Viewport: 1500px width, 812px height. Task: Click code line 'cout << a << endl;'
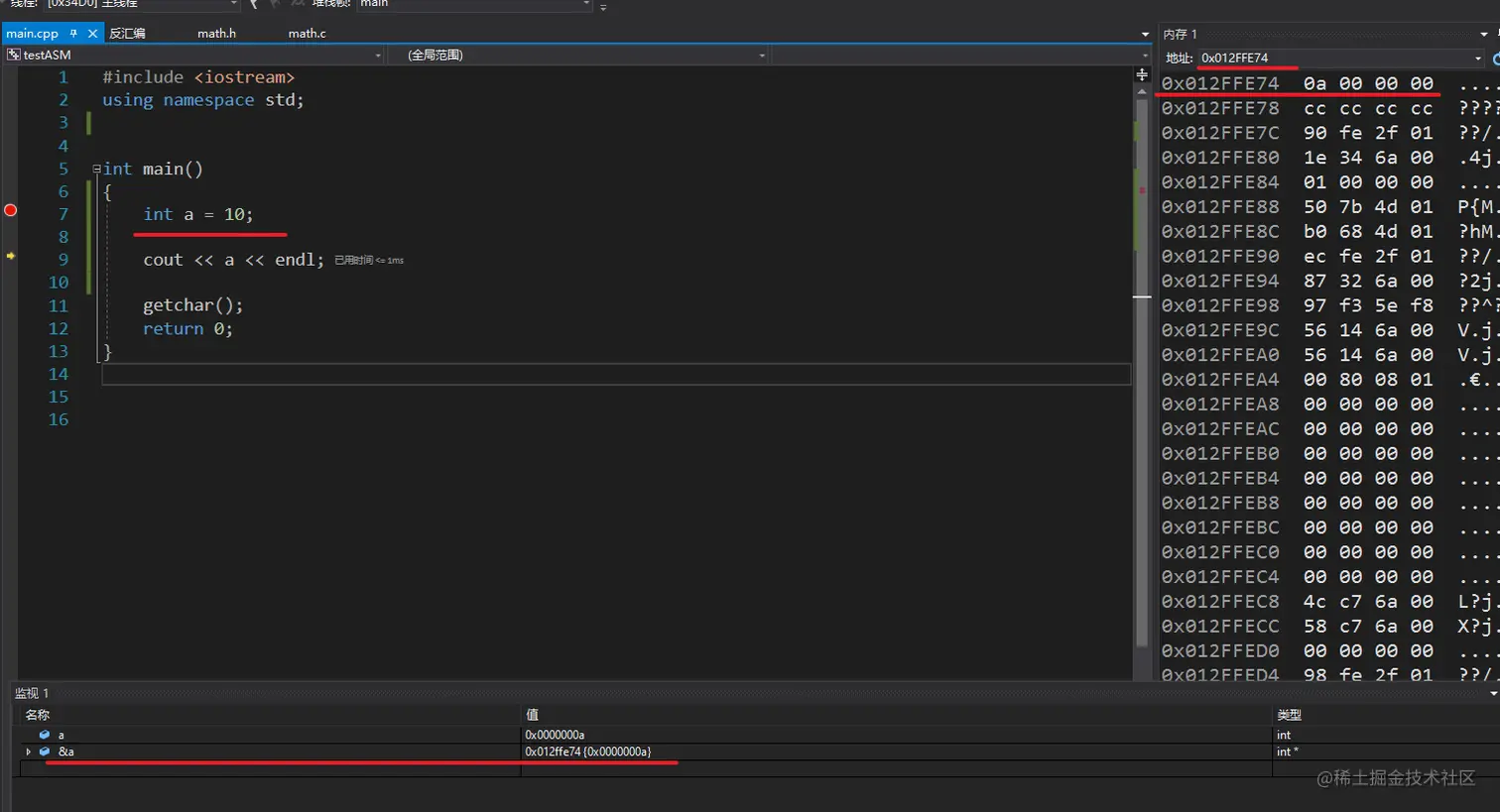click(x=233, y=261)
